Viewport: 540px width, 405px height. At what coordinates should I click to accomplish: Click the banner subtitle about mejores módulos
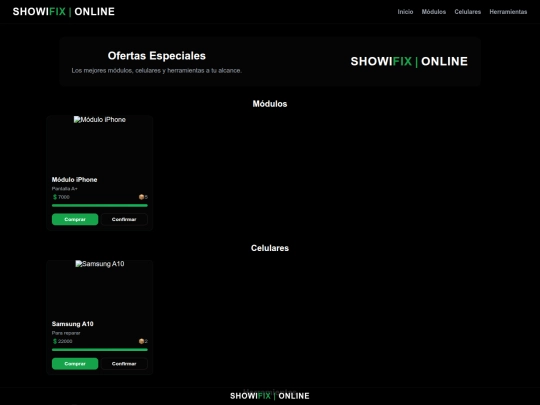156,71
